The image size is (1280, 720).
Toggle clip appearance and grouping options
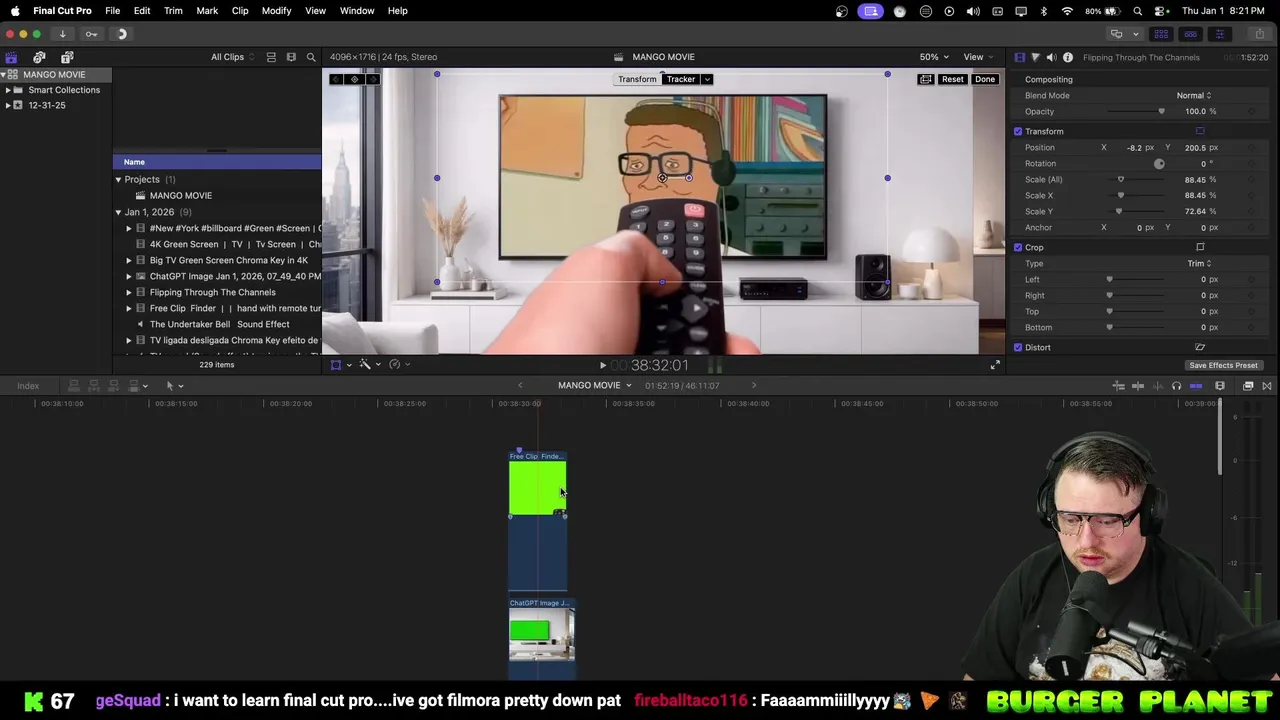(x=271, y=57)
